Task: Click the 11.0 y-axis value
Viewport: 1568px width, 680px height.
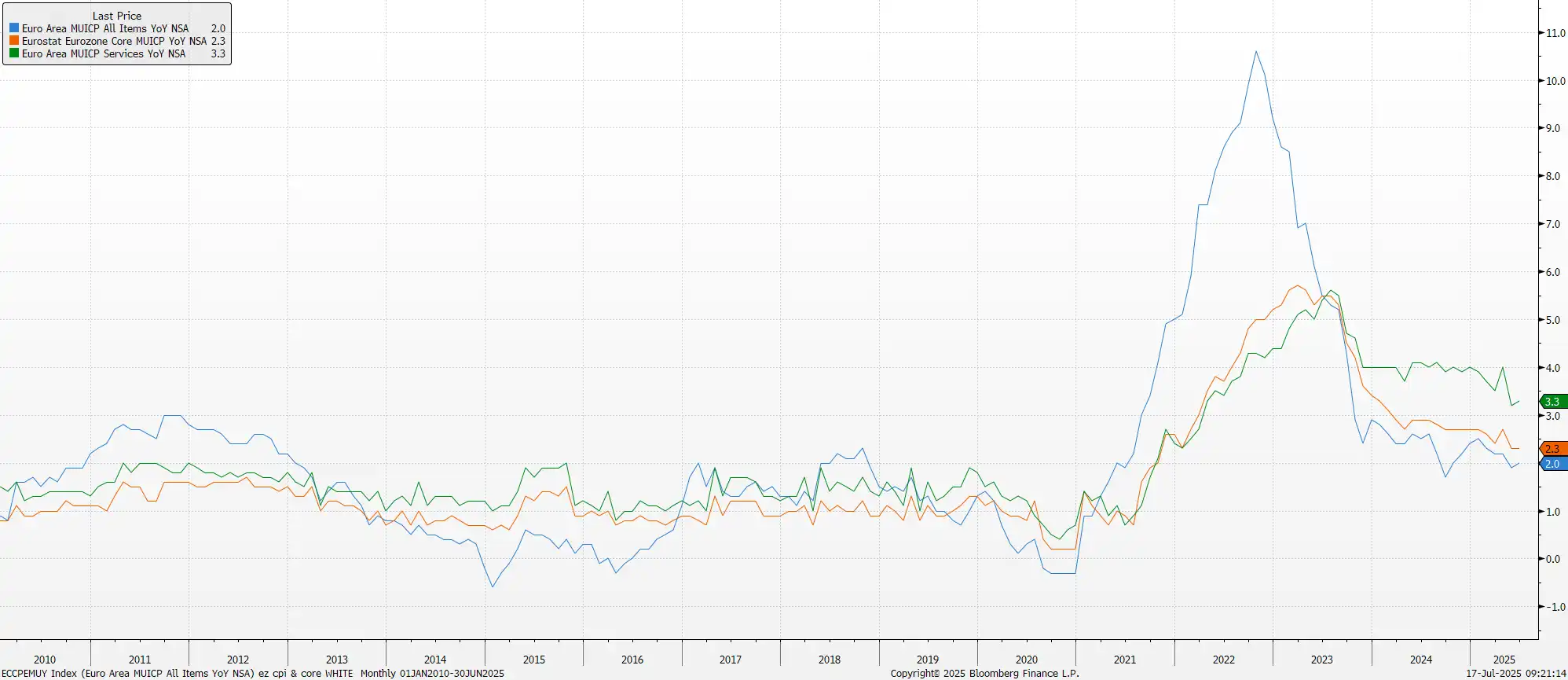Action: [x=1555, y=33]
